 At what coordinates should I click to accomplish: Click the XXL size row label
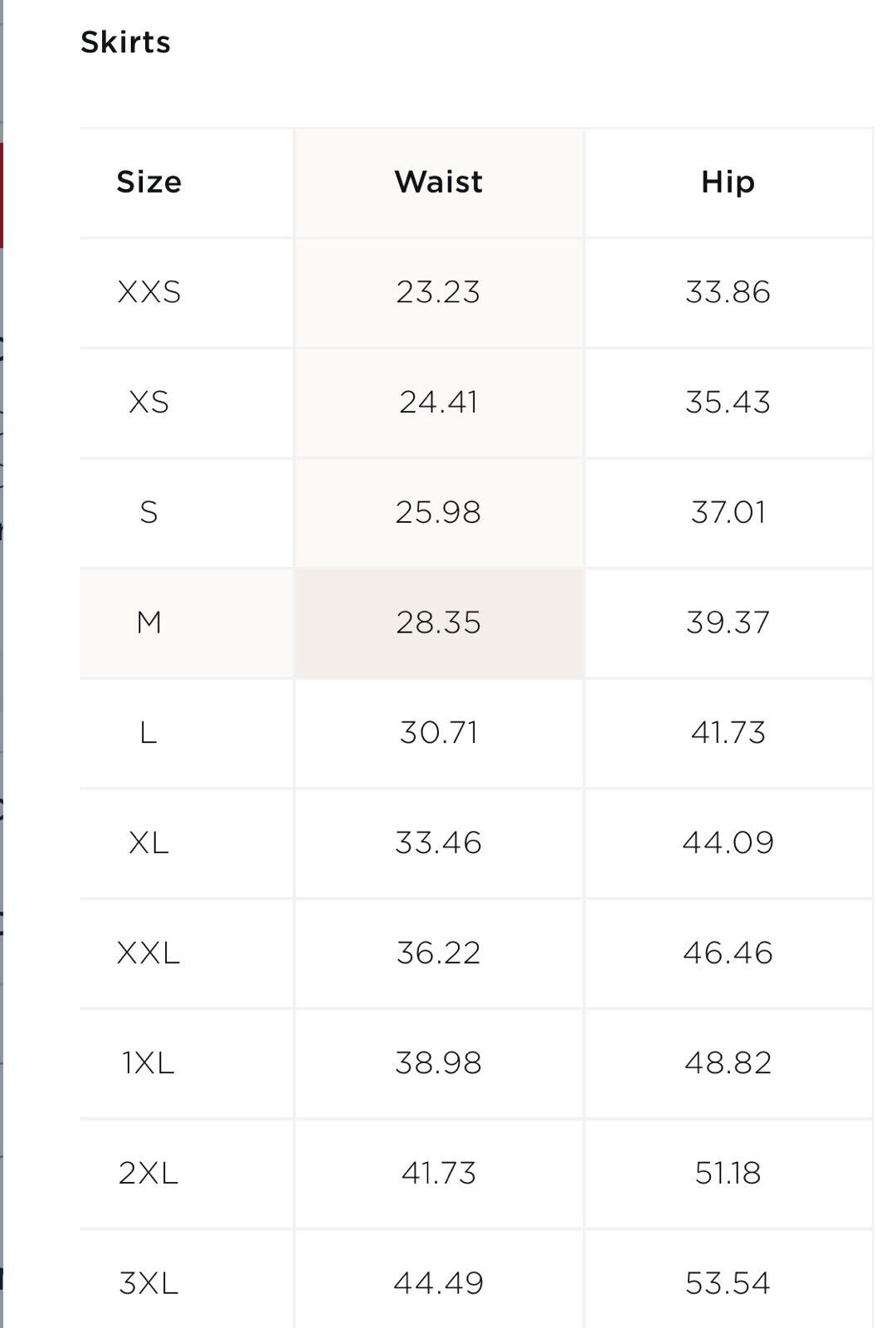coord(149,953)
